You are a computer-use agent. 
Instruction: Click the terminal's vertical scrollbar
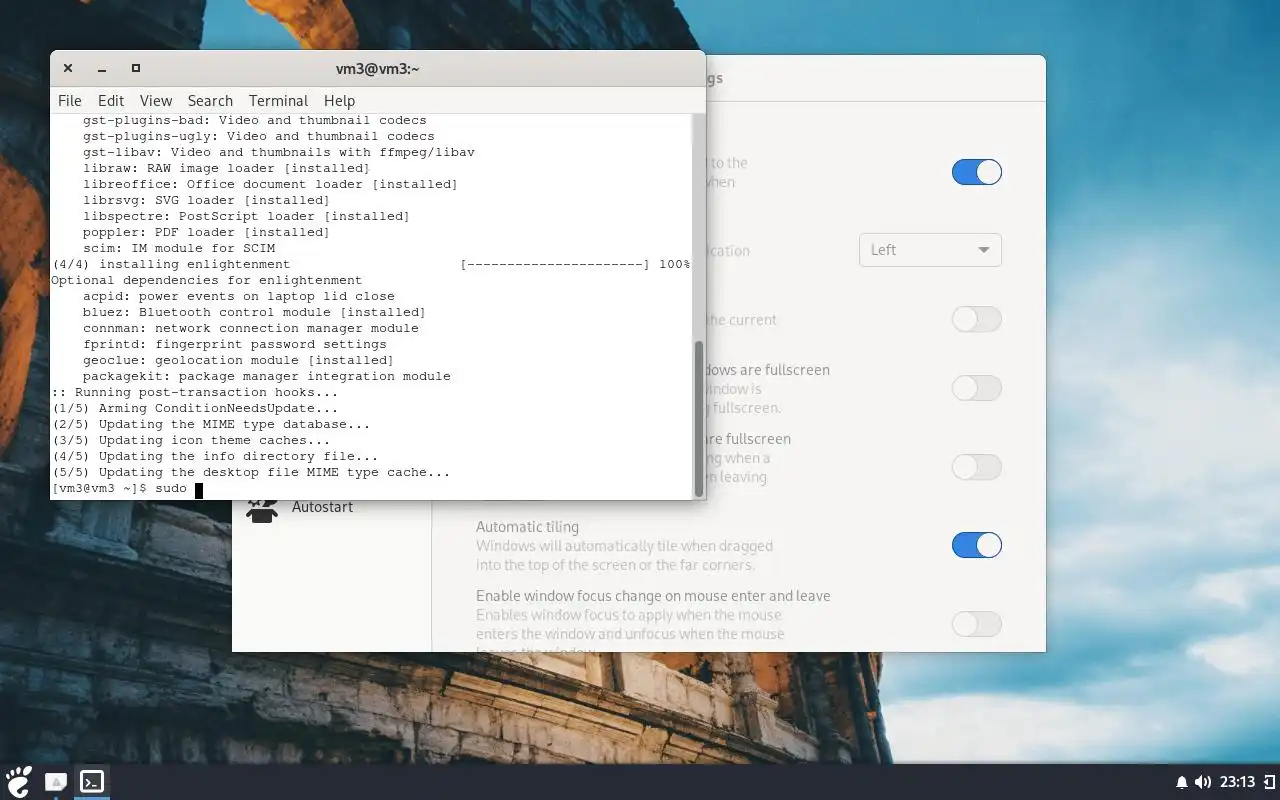tap(698, 418)
